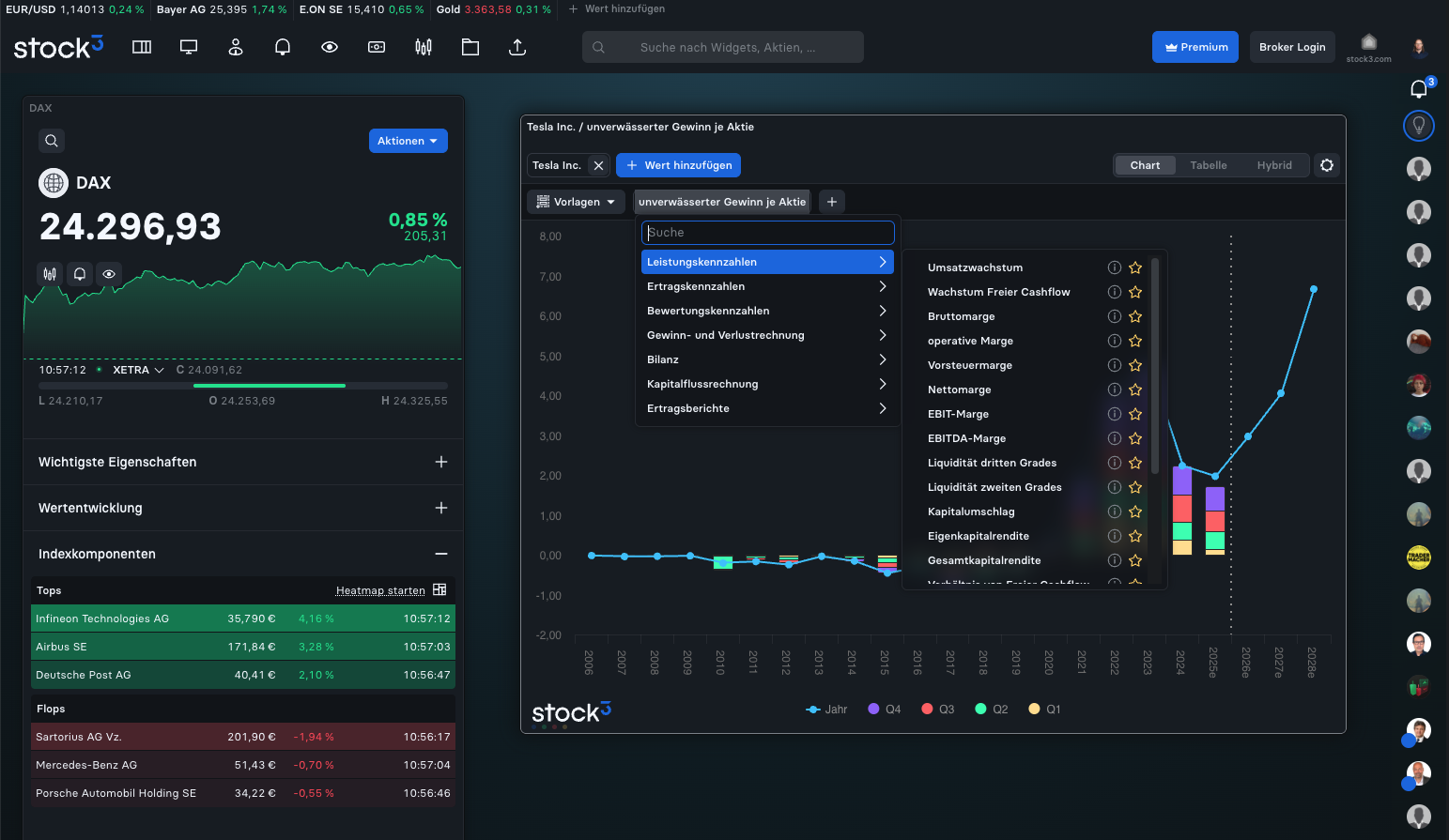Screen dimensions: 1449x840
Task: Open the monitor desktop icon in top toolbar
Action: click(189, 47)
